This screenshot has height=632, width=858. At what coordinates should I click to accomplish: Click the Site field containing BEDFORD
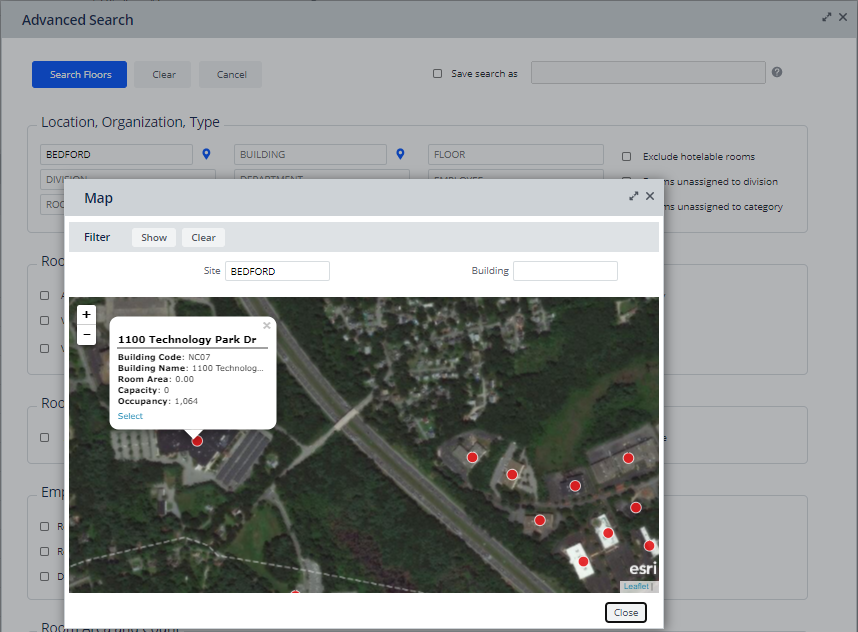[277, 271]
